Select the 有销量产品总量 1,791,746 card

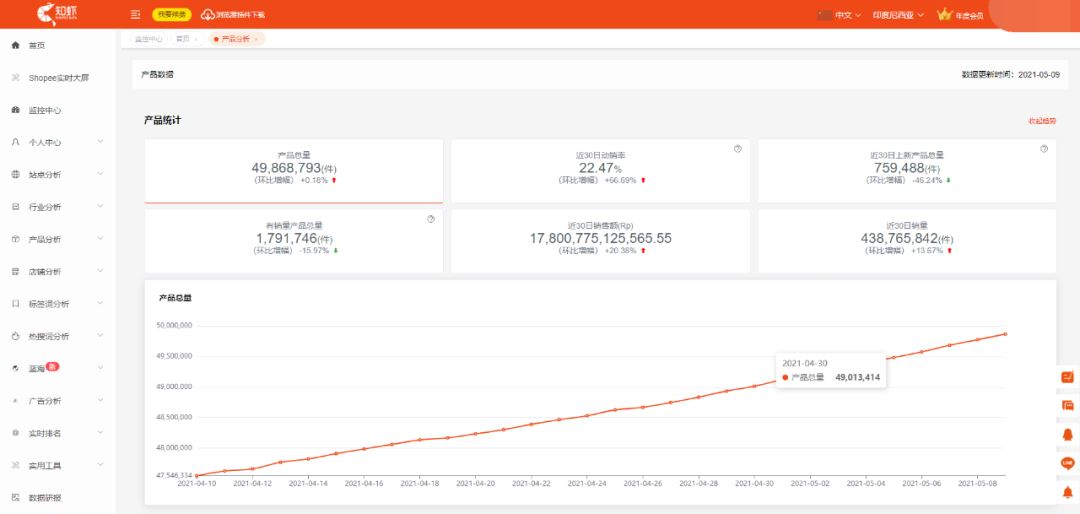pos(294,241)
